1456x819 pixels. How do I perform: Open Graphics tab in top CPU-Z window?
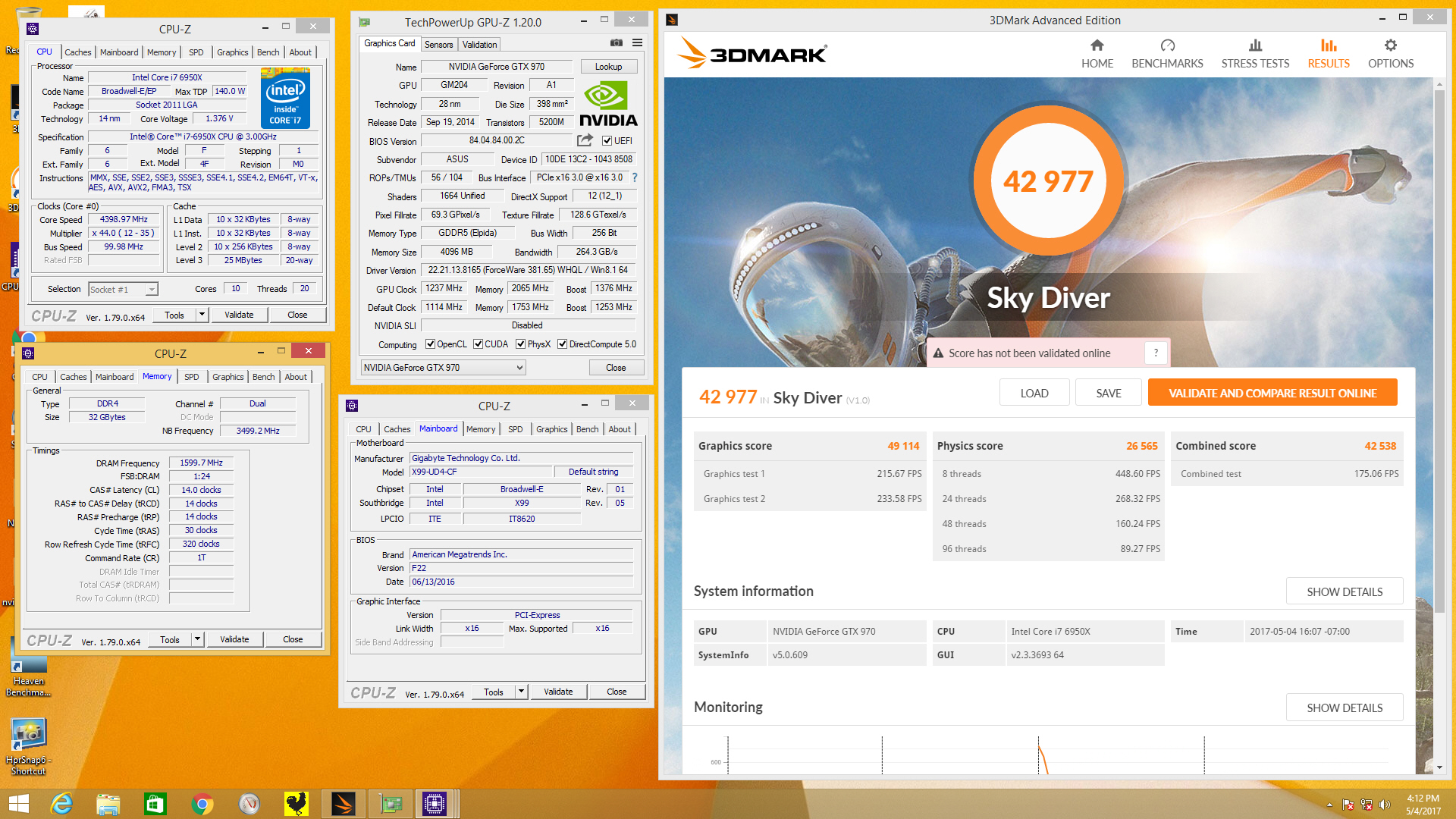tap(232, 52)
